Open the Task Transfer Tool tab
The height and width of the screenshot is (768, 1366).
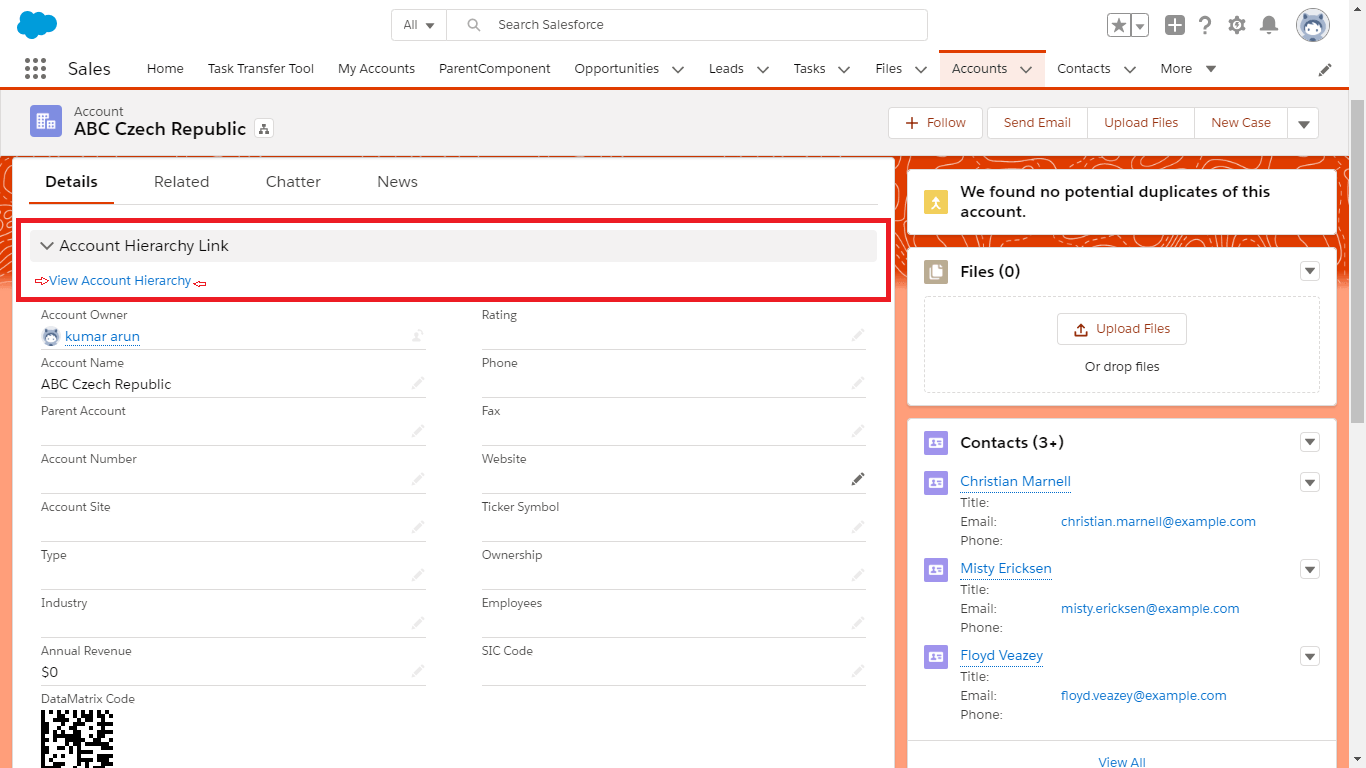(261, 69)
